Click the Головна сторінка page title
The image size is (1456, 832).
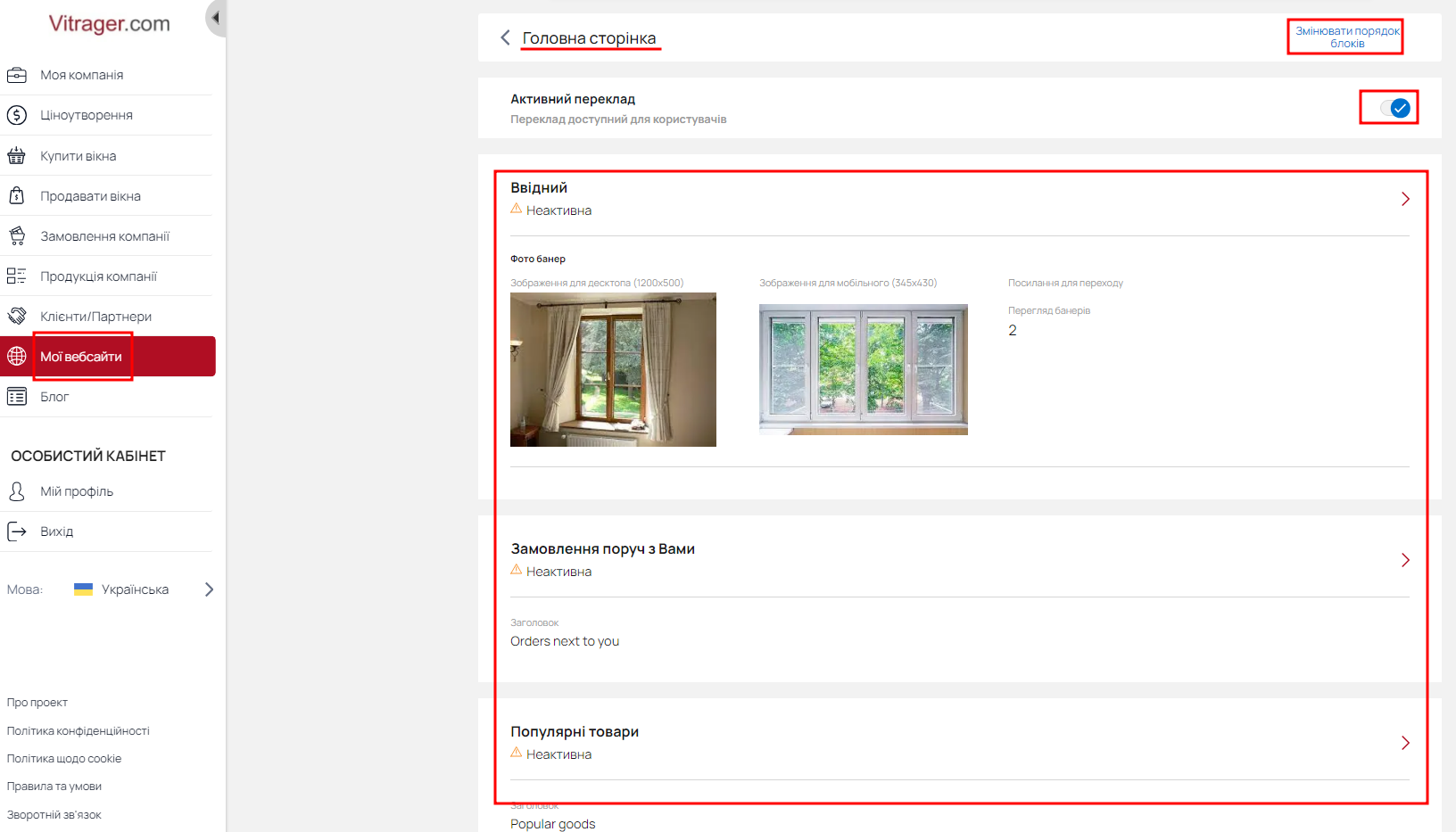(589, 38)
